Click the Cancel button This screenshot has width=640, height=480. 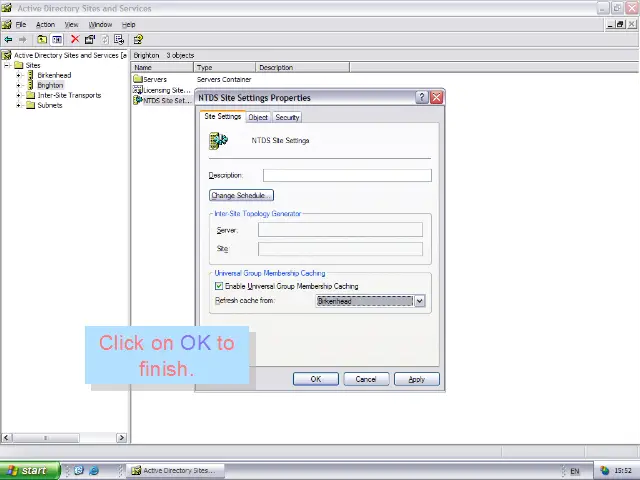[x=366, y=379]
